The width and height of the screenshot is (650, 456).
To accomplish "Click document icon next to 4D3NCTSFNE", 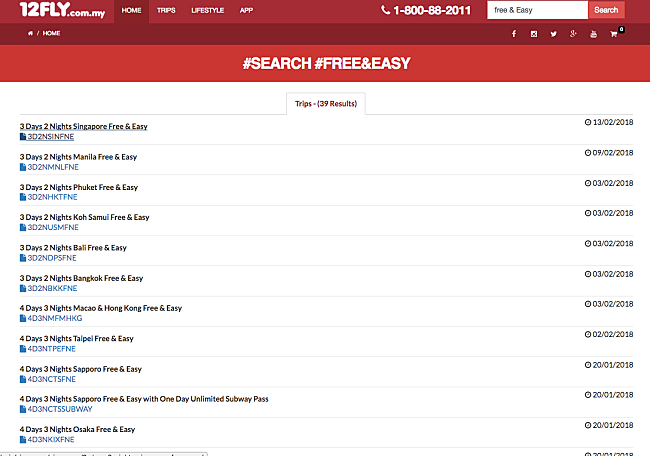I will pos(23,379).
